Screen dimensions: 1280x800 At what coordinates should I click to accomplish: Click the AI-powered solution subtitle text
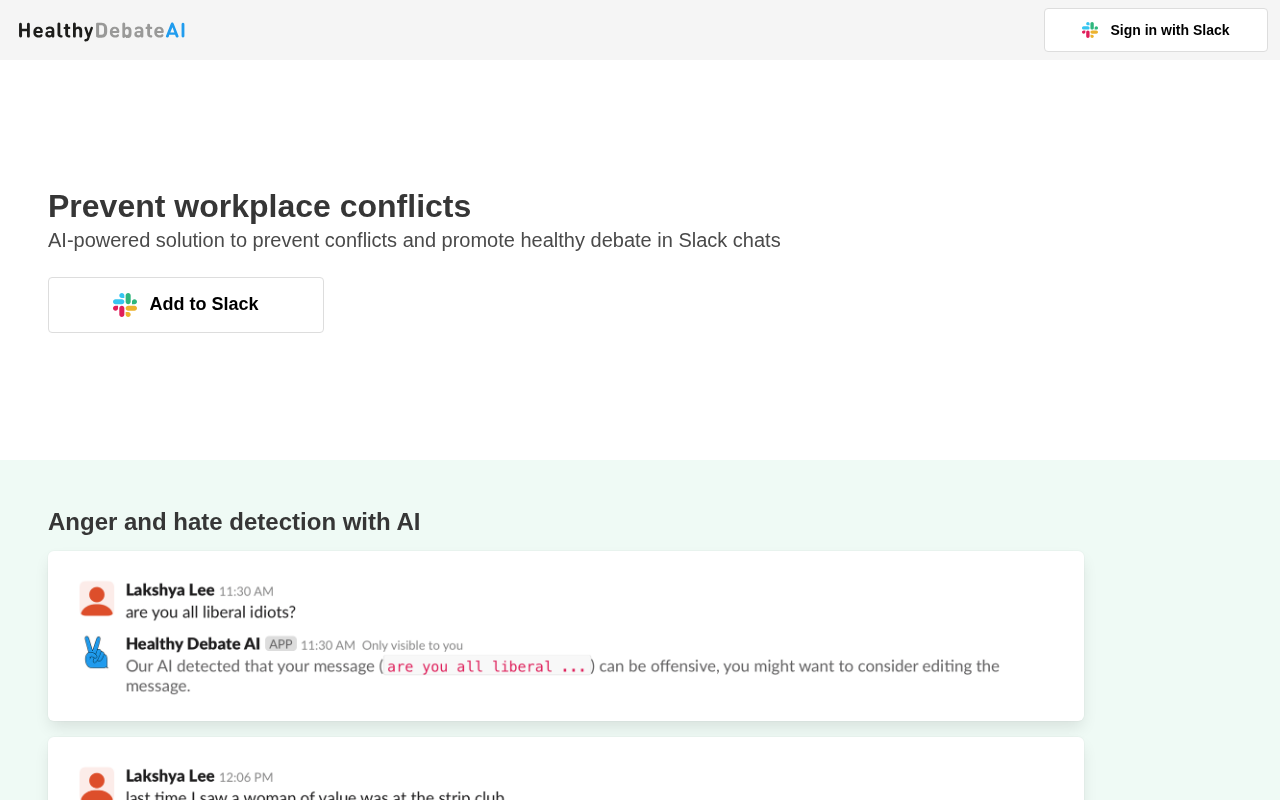point(414,240)
